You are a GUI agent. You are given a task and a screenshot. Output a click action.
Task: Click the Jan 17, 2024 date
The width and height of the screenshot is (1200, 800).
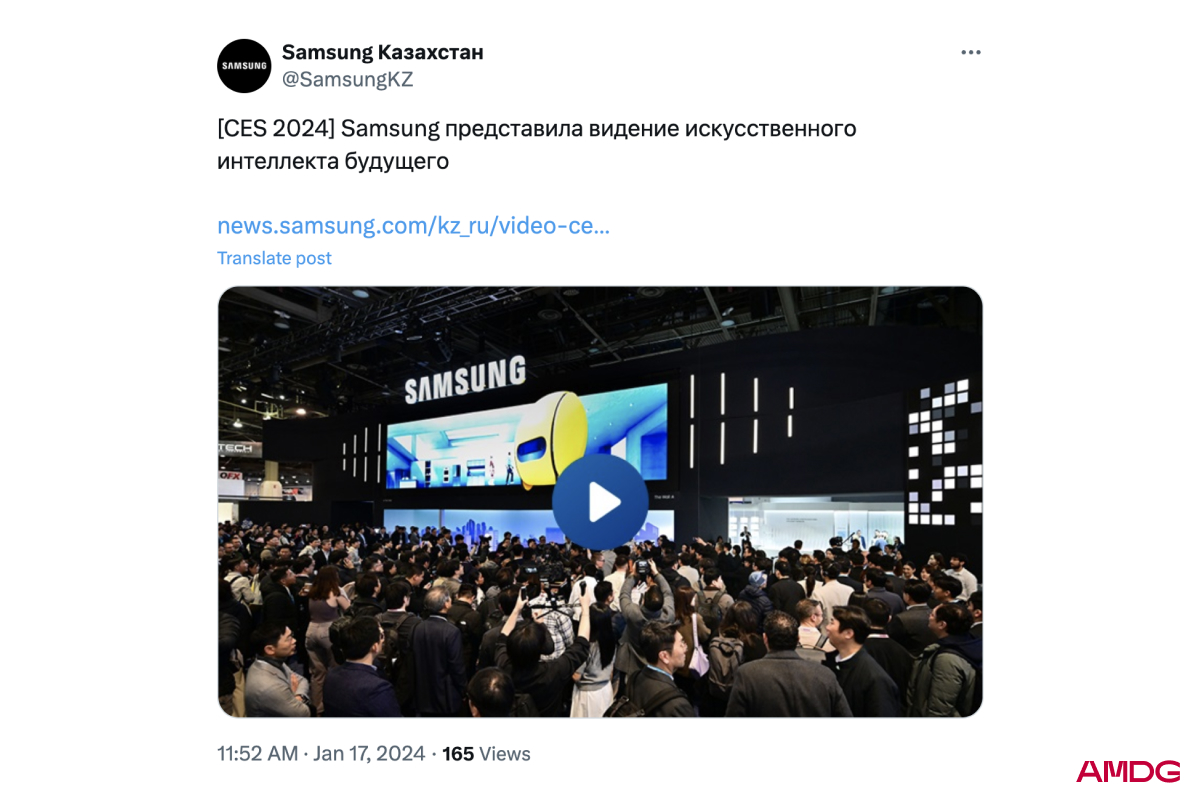tap(369, 754)
